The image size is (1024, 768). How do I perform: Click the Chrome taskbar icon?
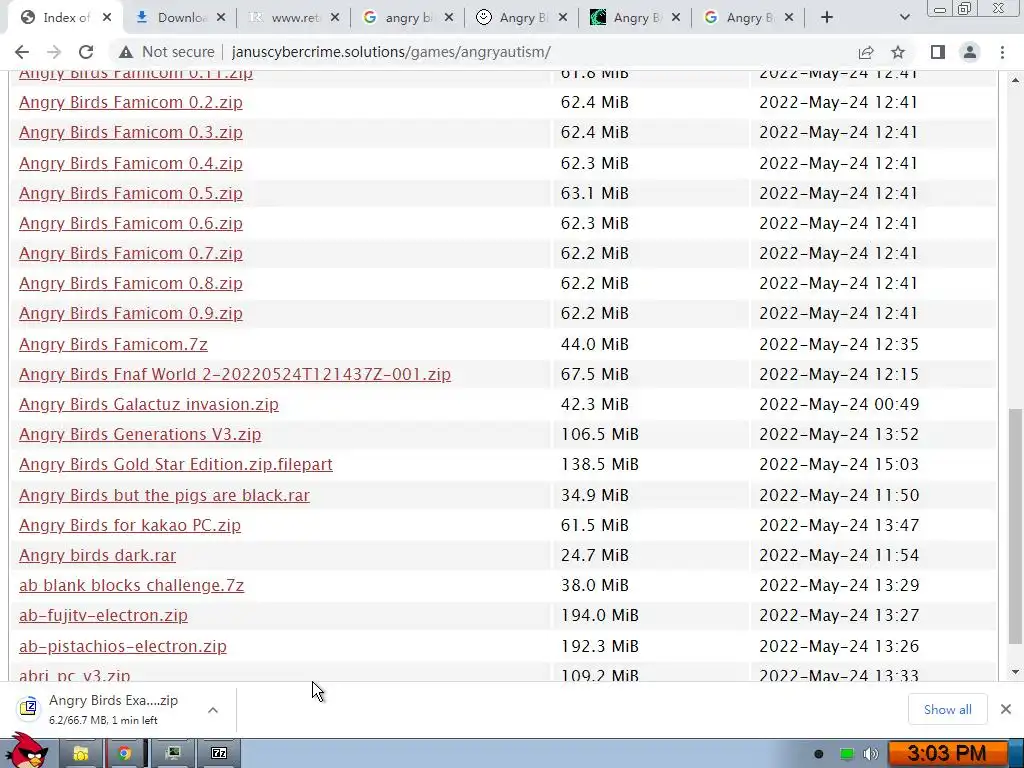124,754
